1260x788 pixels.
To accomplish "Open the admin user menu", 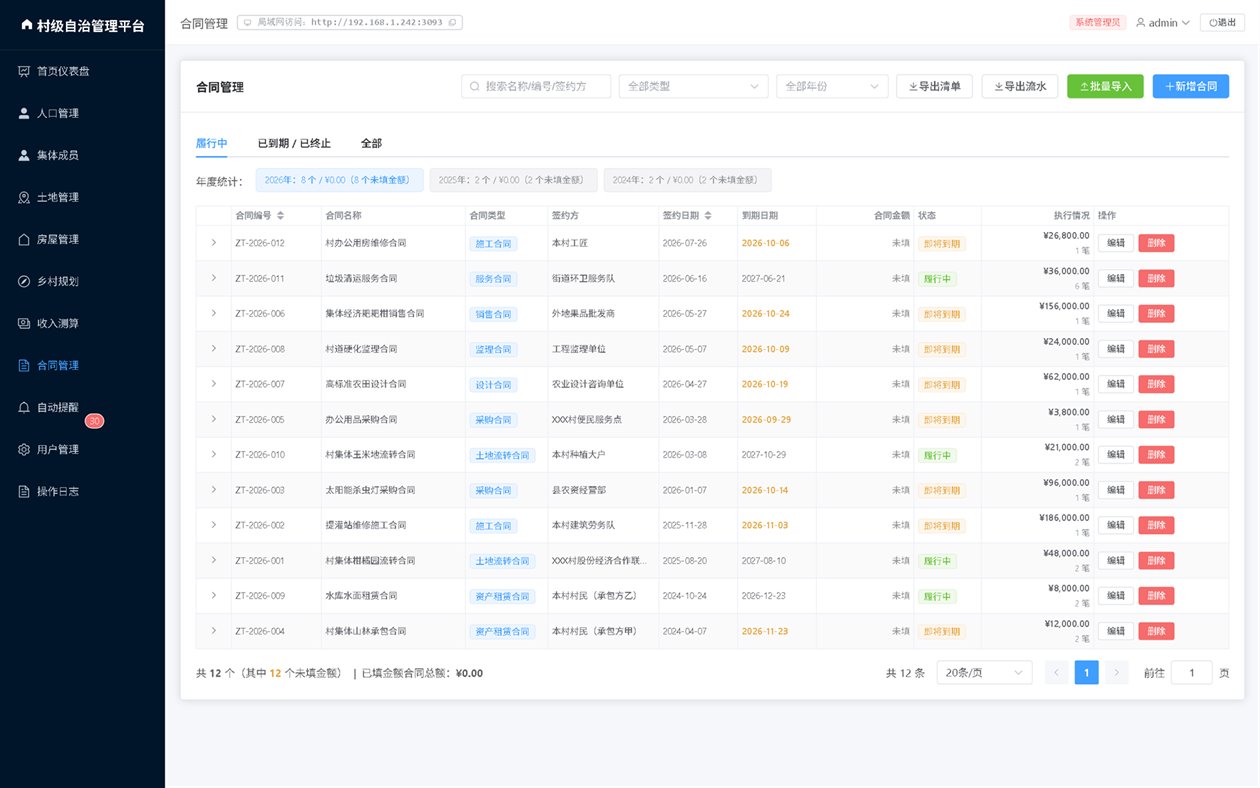I will [x=1162, y=23].
